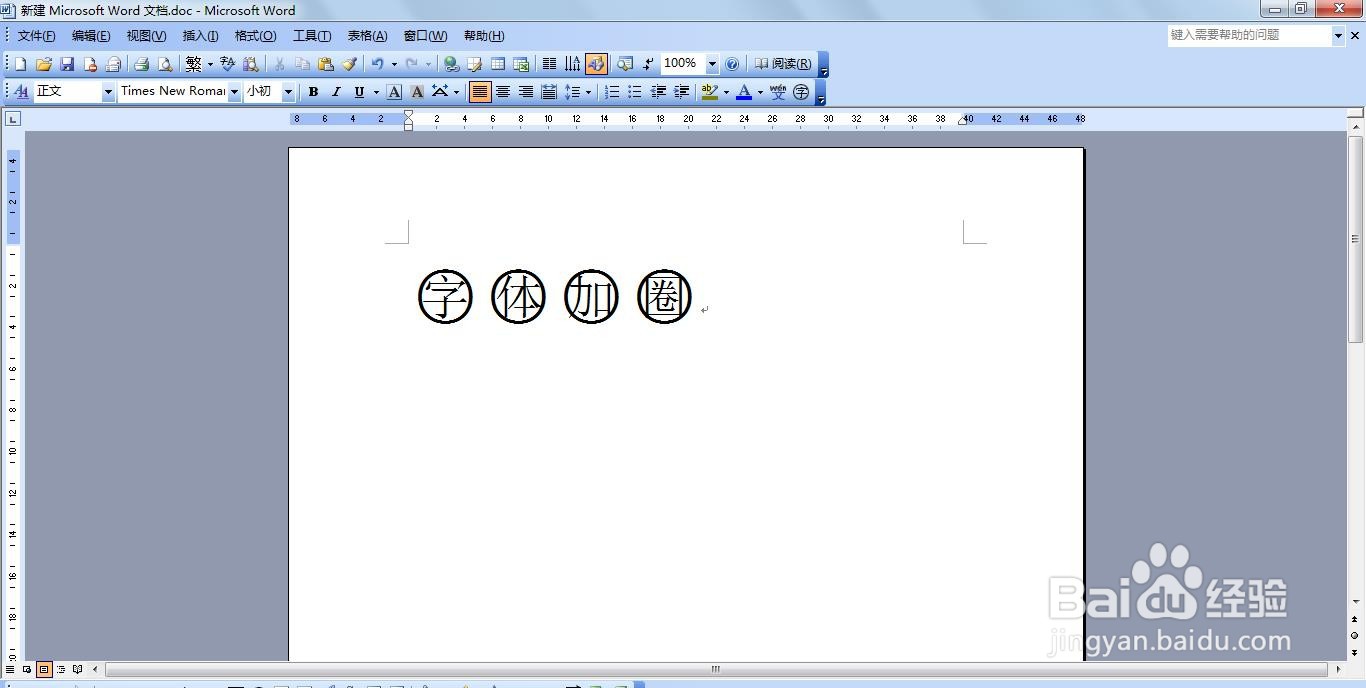Open the undo history dropdown arrow
1366x688 pixels.
394,64
